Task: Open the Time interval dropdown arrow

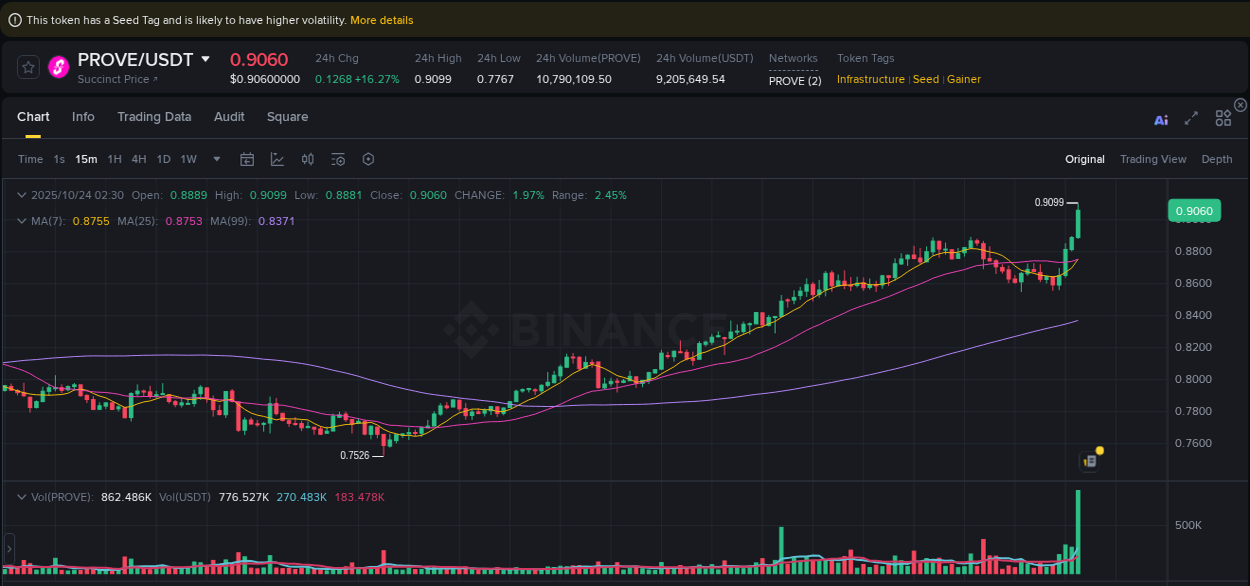Action: 216,159
